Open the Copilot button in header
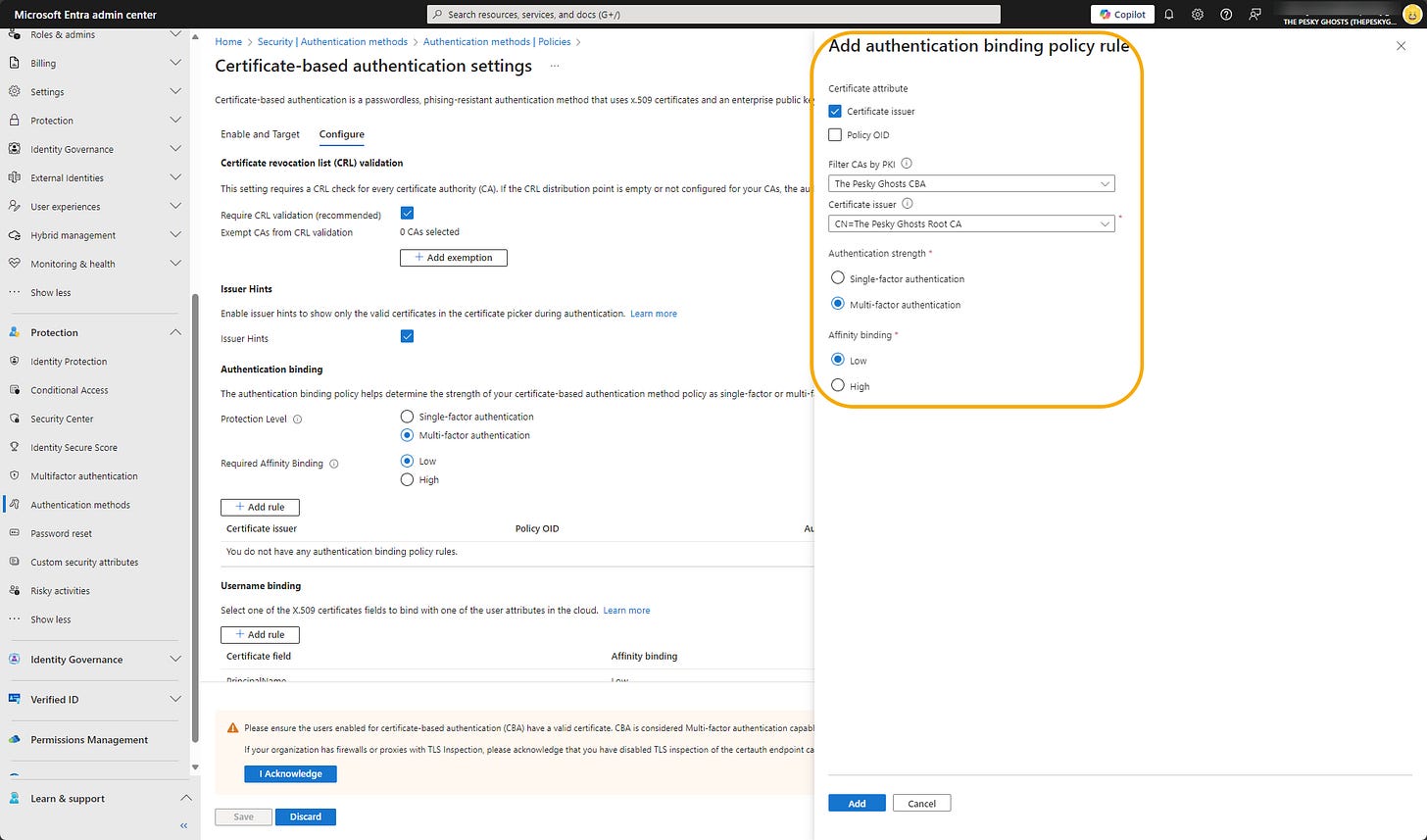 tap(1122, 15)
